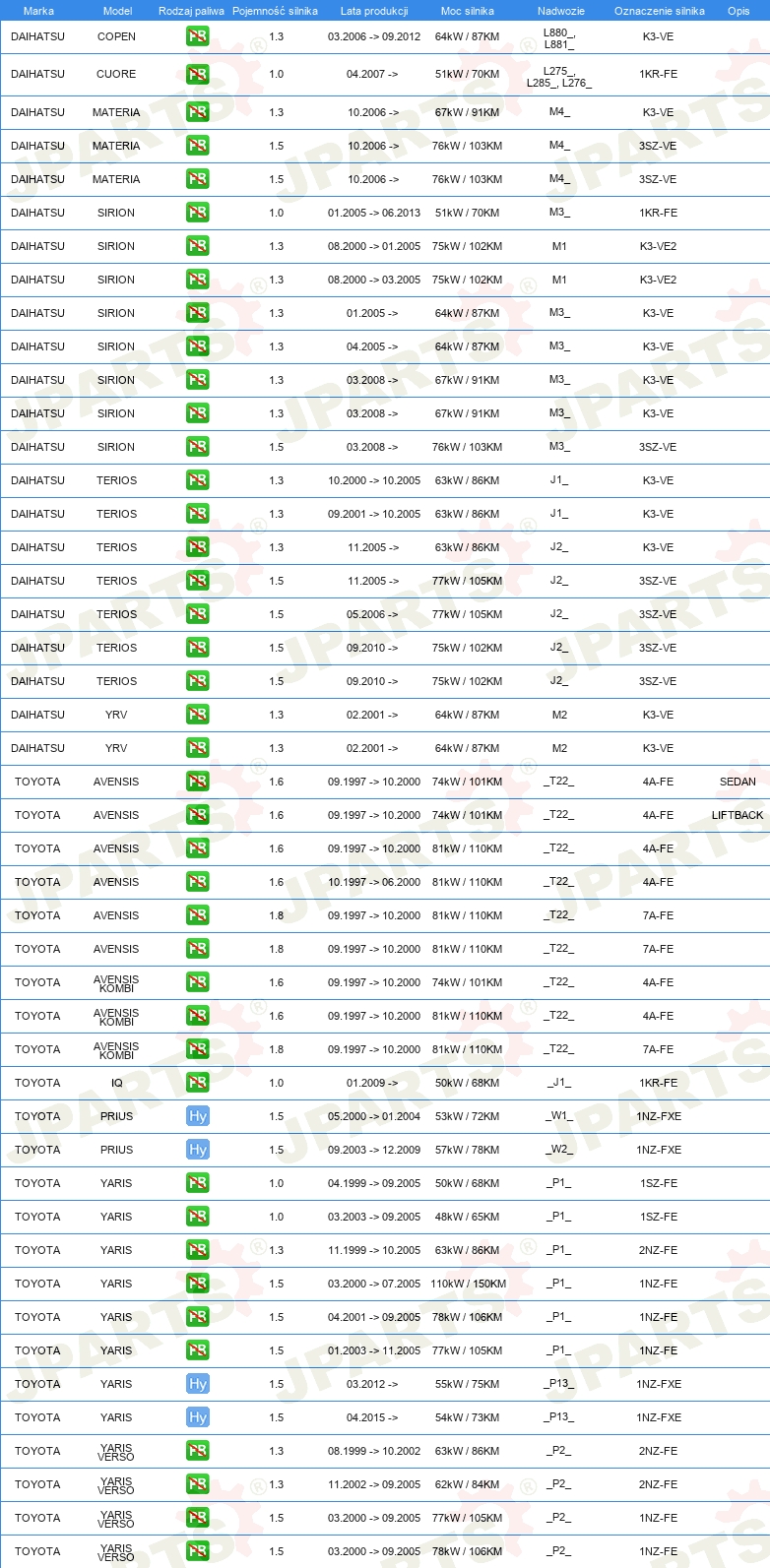
Task: Click the Moc silnika column header
Action: 468,11
